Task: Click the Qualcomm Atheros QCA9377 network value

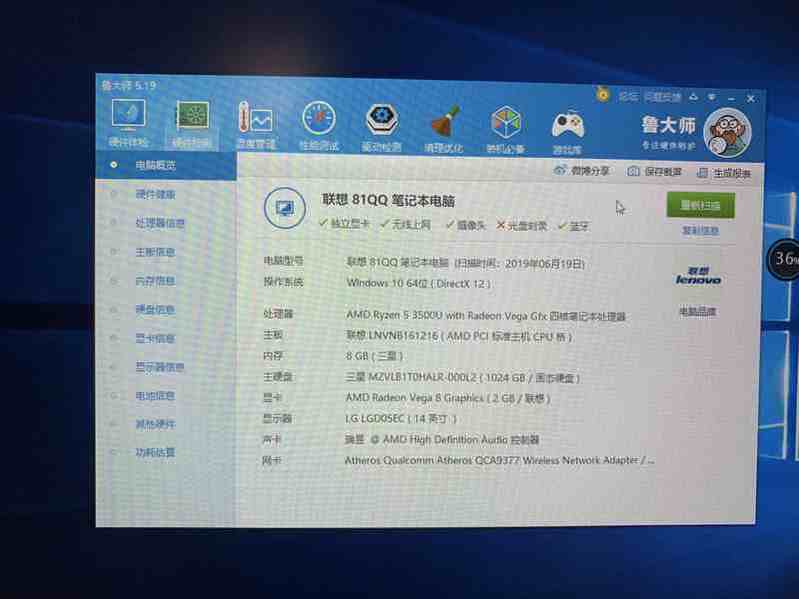Action: pyautogui.click(x=499, y=460)
